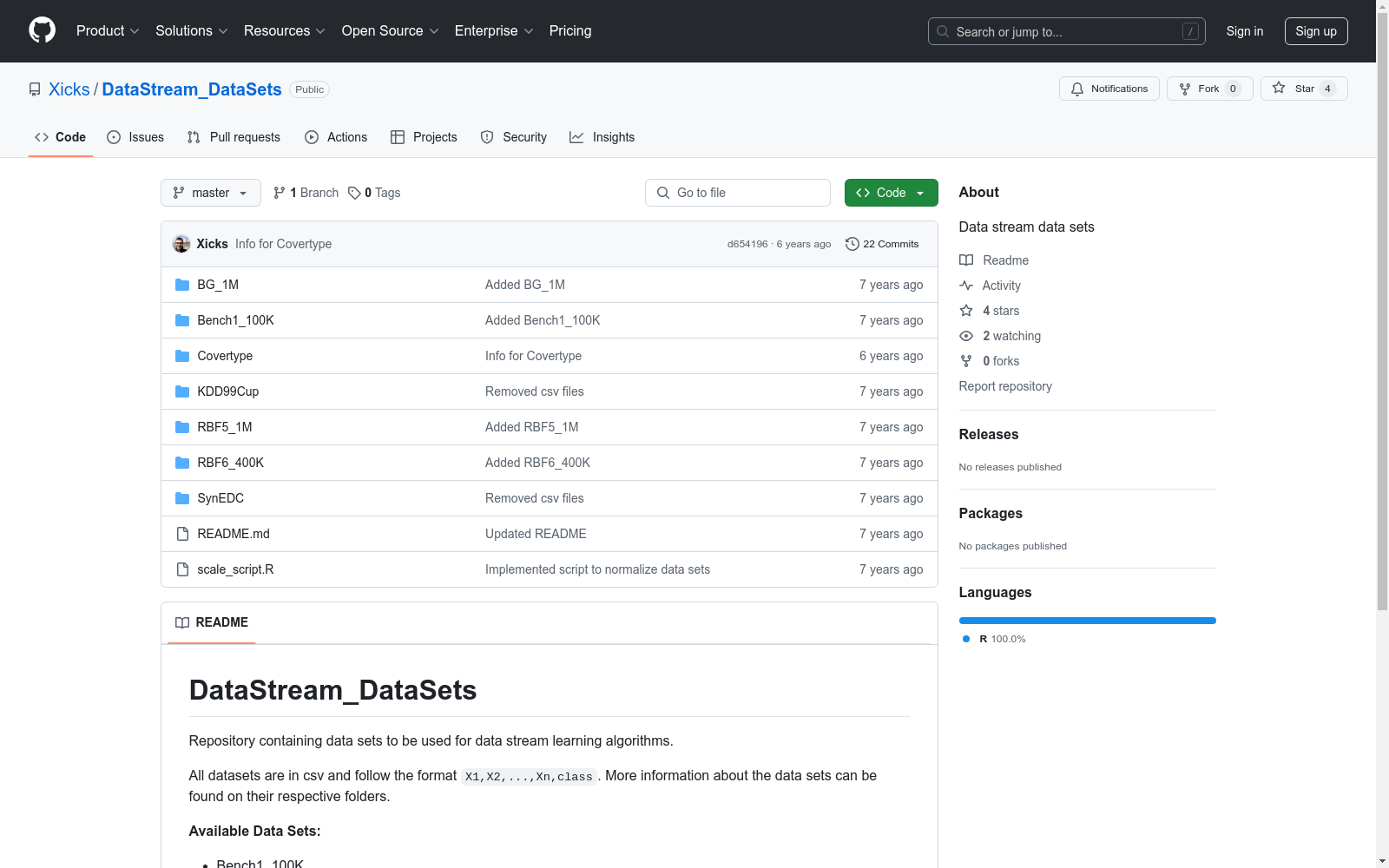Click the Sign in link
The width and height of the screenshot is (1389, 868).
point(1245,31)
